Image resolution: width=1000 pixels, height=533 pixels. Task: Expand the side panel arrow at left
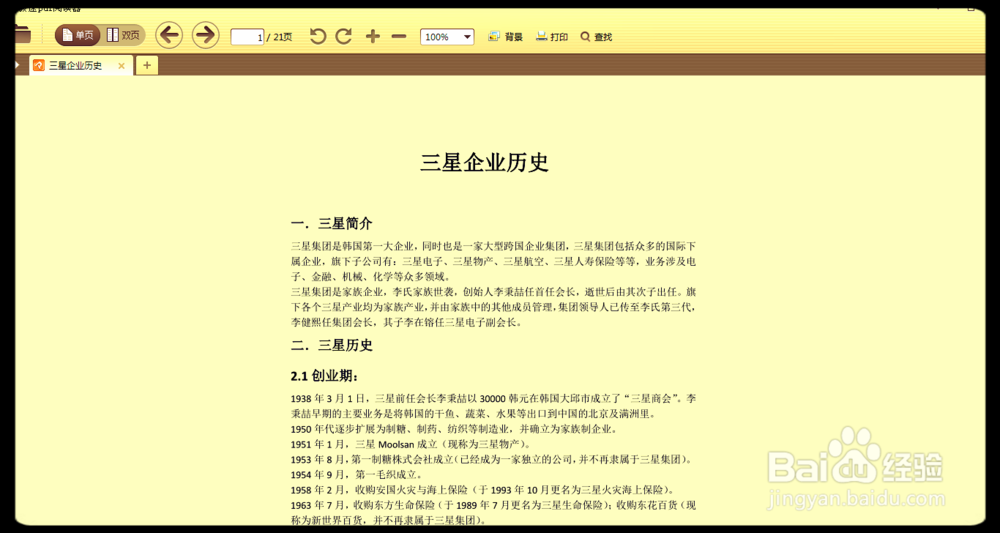click(x=17, y=65)
